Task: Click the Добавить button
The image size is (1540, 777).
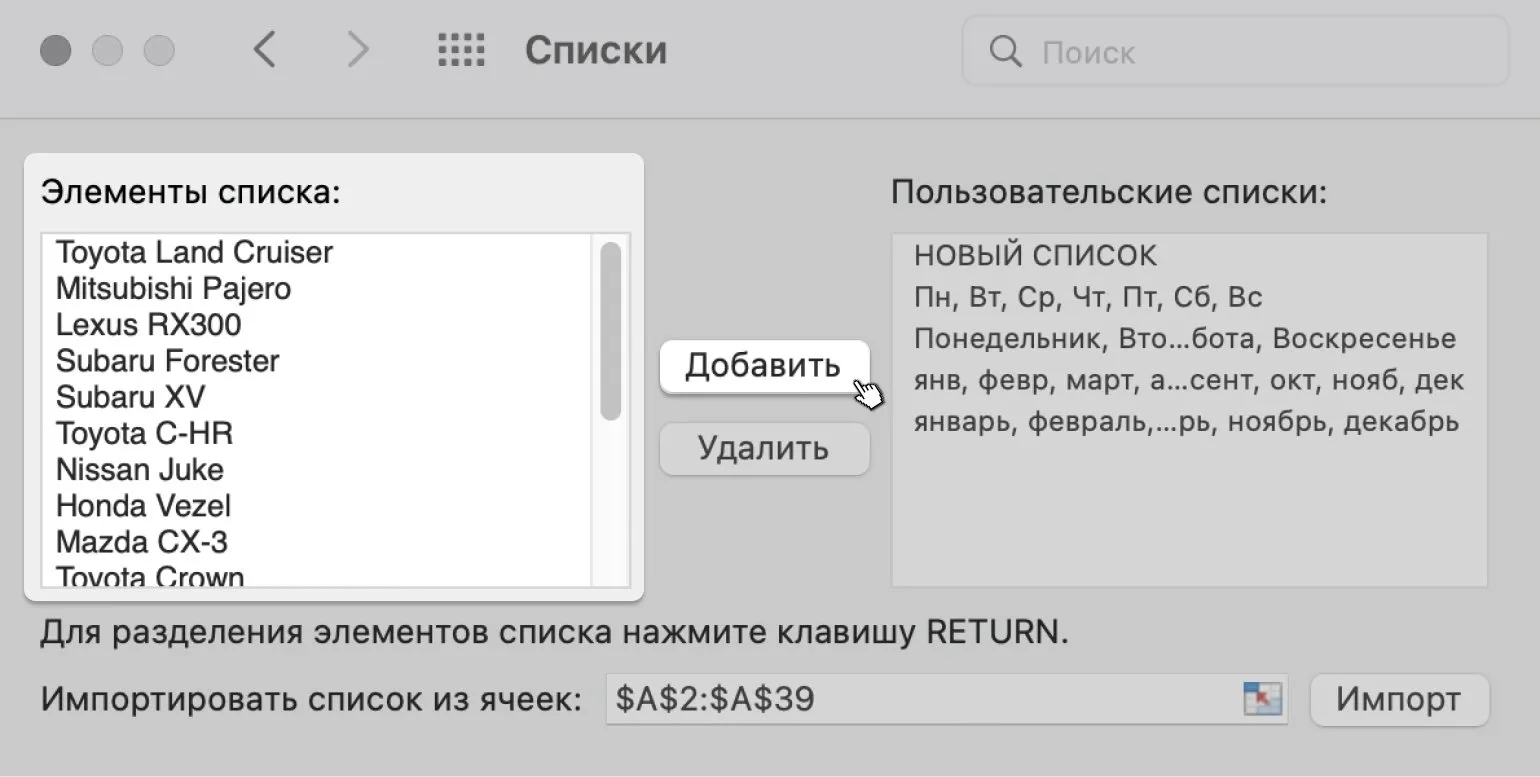Action: tap(764, 366)
